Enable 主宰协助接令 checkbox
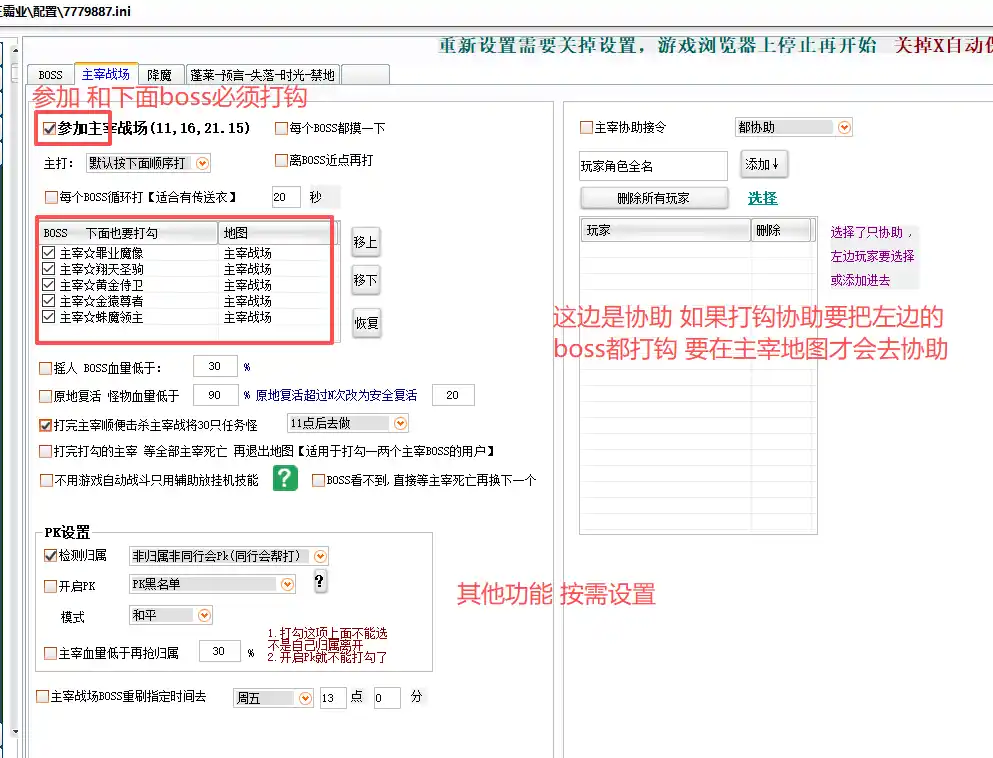The width and height of the screenshot is (993, 758). coord(586,127)
